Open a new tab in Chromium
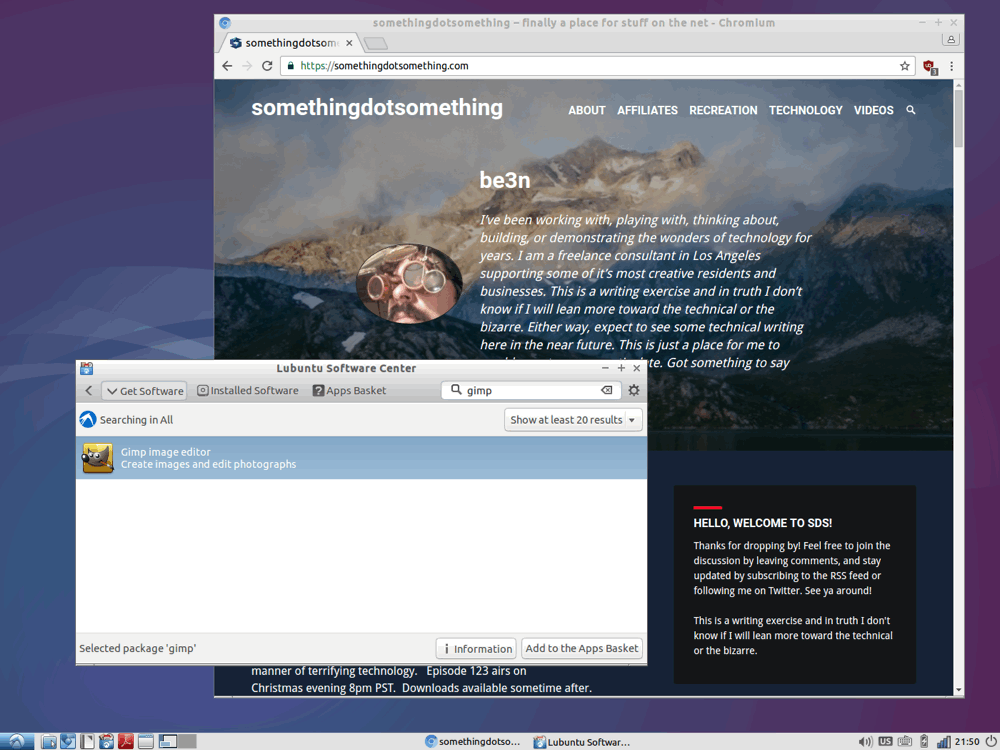 376,43
